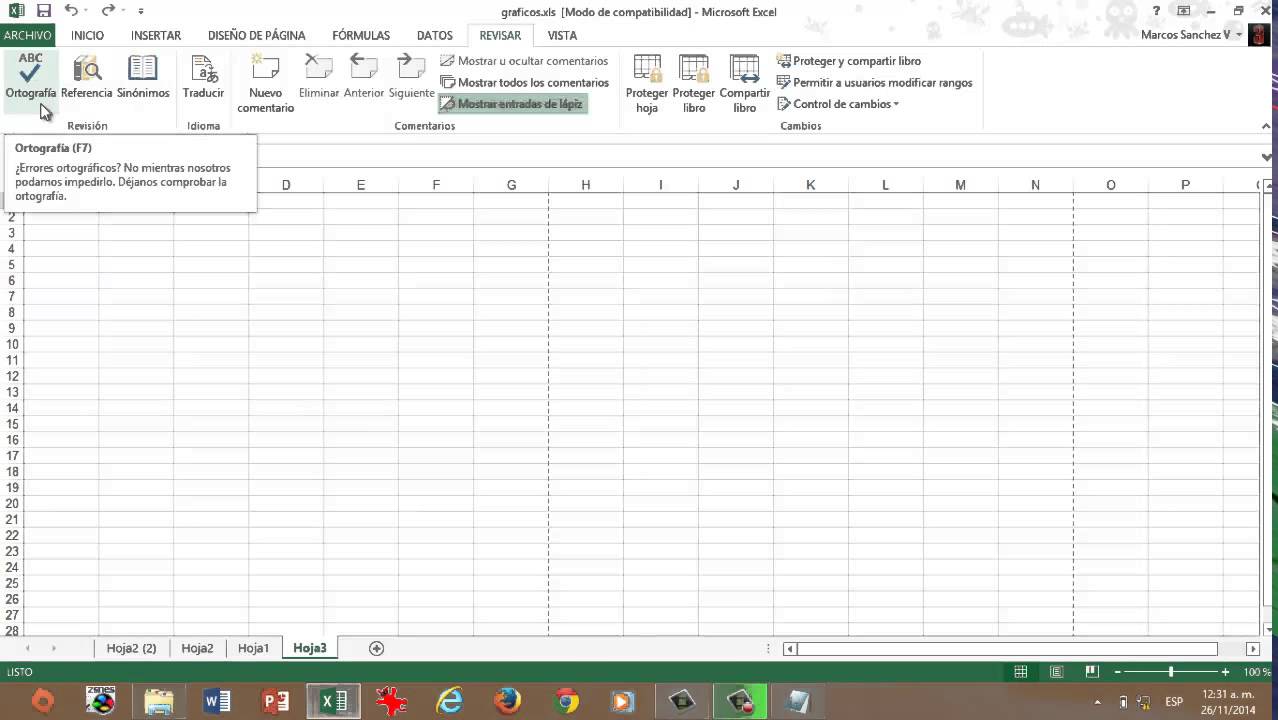Add a Nuevo comentario
This screenshot has width=1278, height=720.
pos(265,84)
